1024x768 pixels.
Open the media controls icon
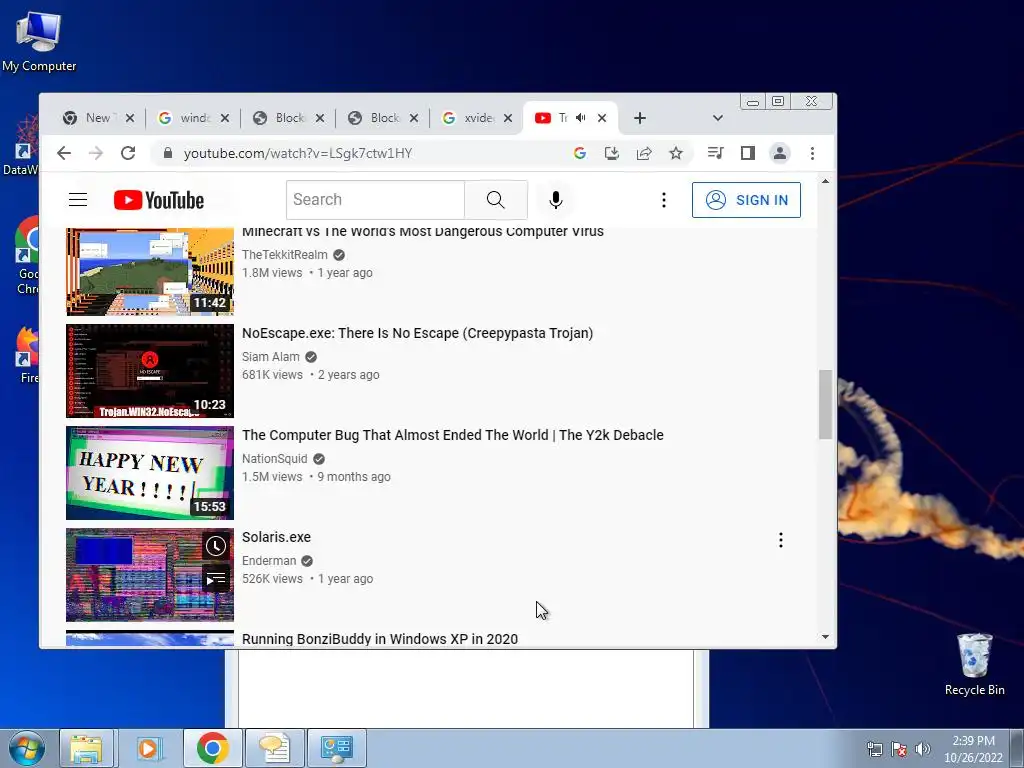tap(715, 153)
